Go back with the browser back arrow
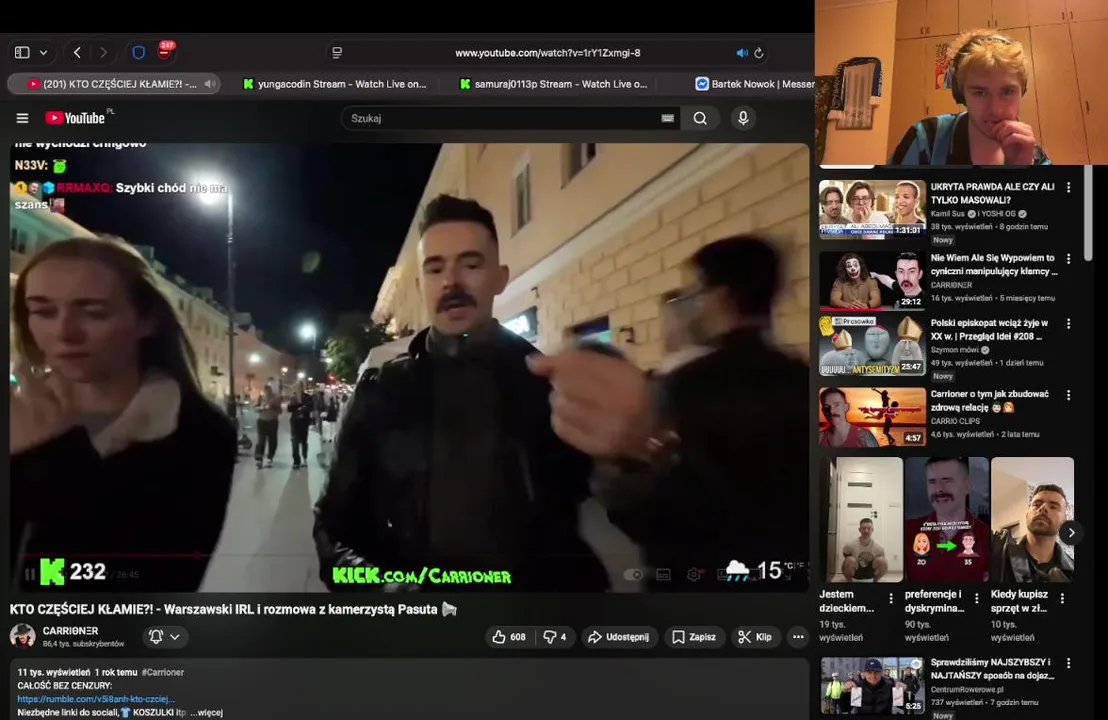 [x=77, y=52]
